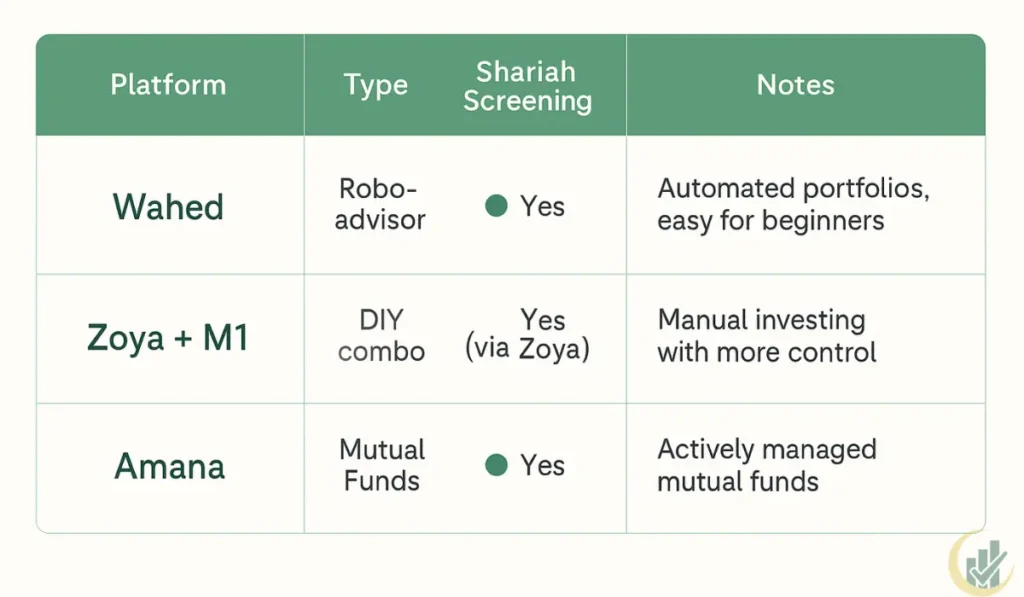Click the Actively managed mutual funds note
Image resolution: width=1024 pixels, height=597 pixels.
click(767, 465)
